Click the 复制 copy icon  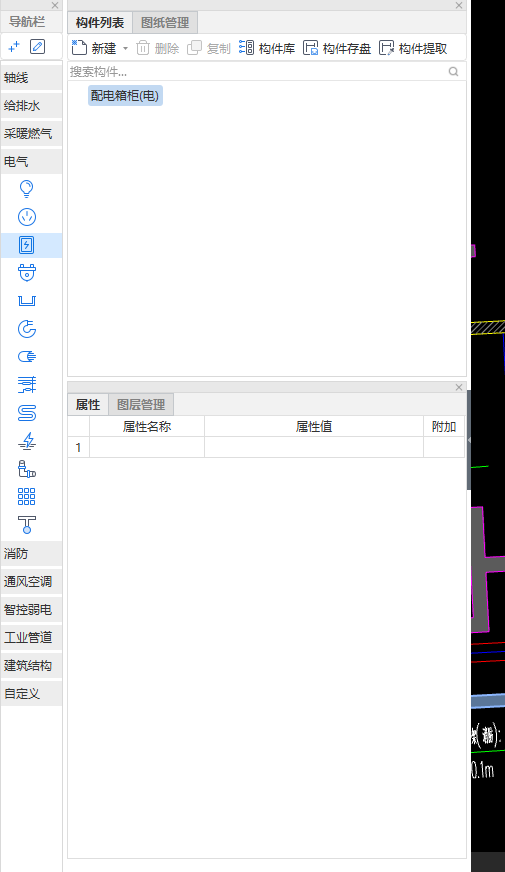(194, 48)
